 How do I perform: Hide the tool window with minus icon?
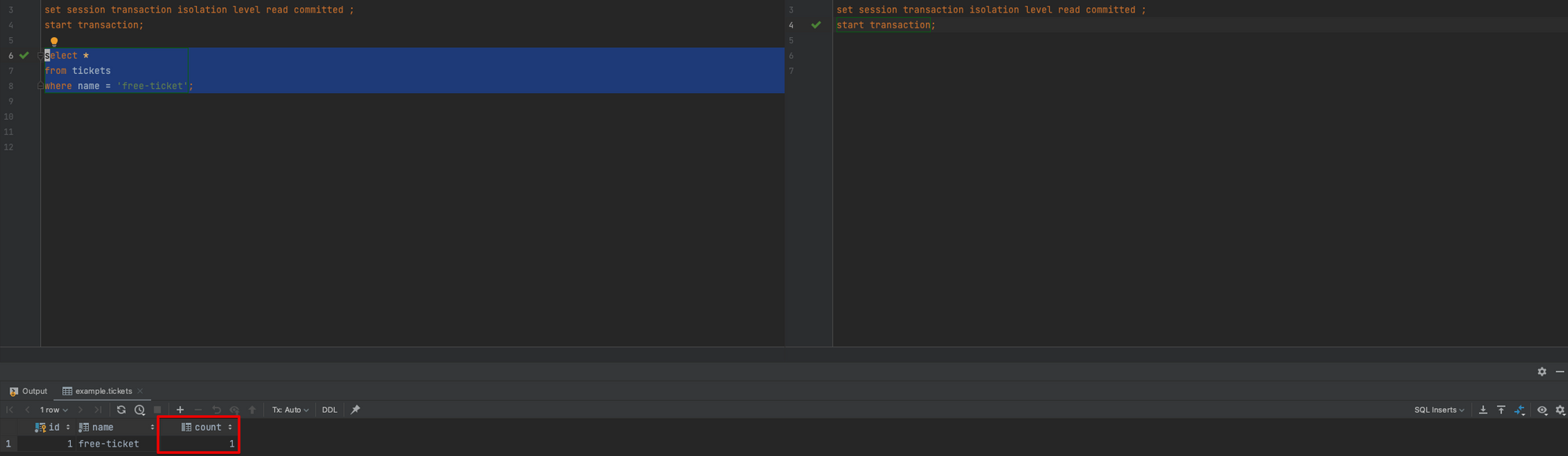coord(1560,372)
